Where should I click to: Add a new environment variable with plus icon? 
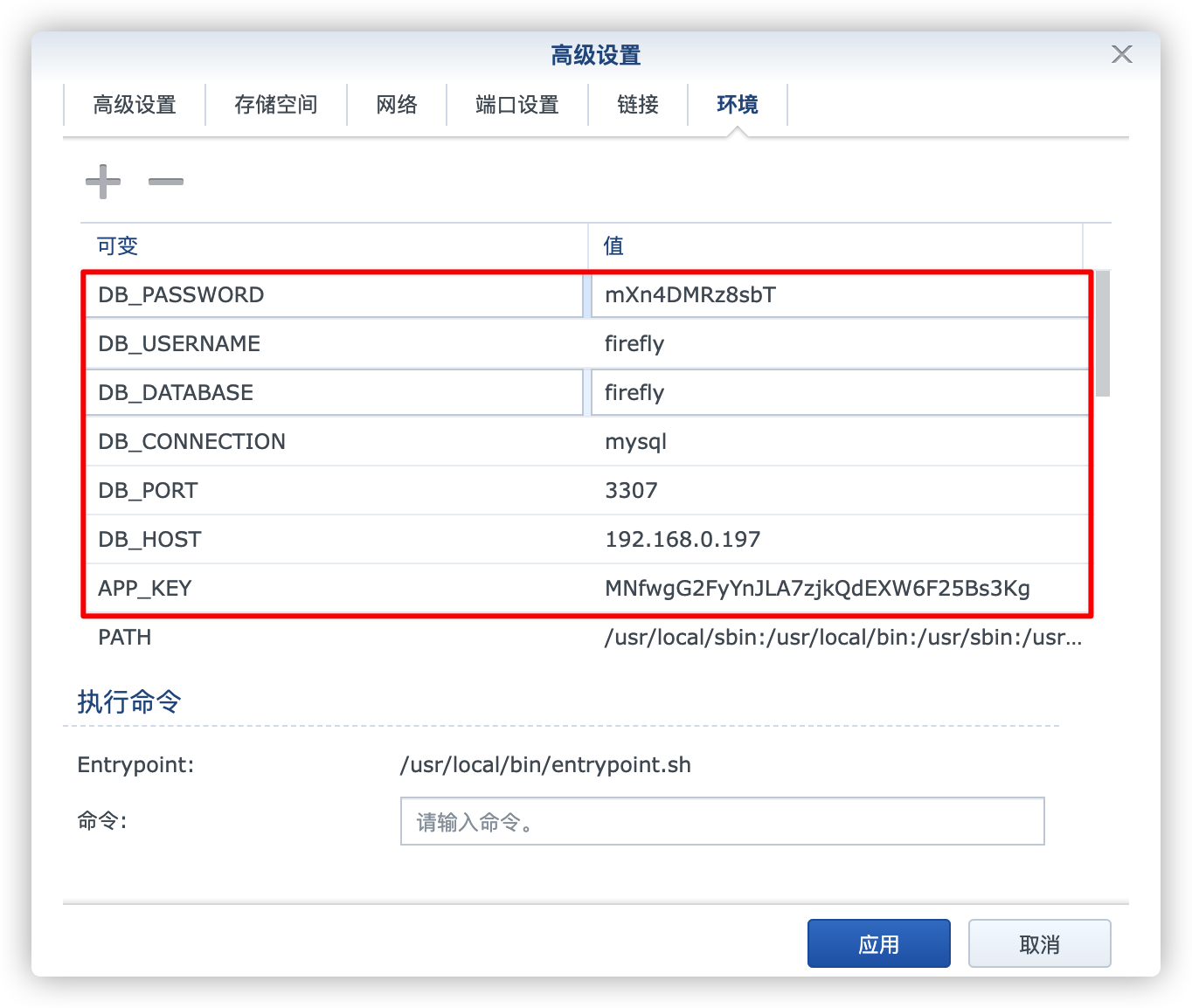pyautogui.click(x=102, y=181)
